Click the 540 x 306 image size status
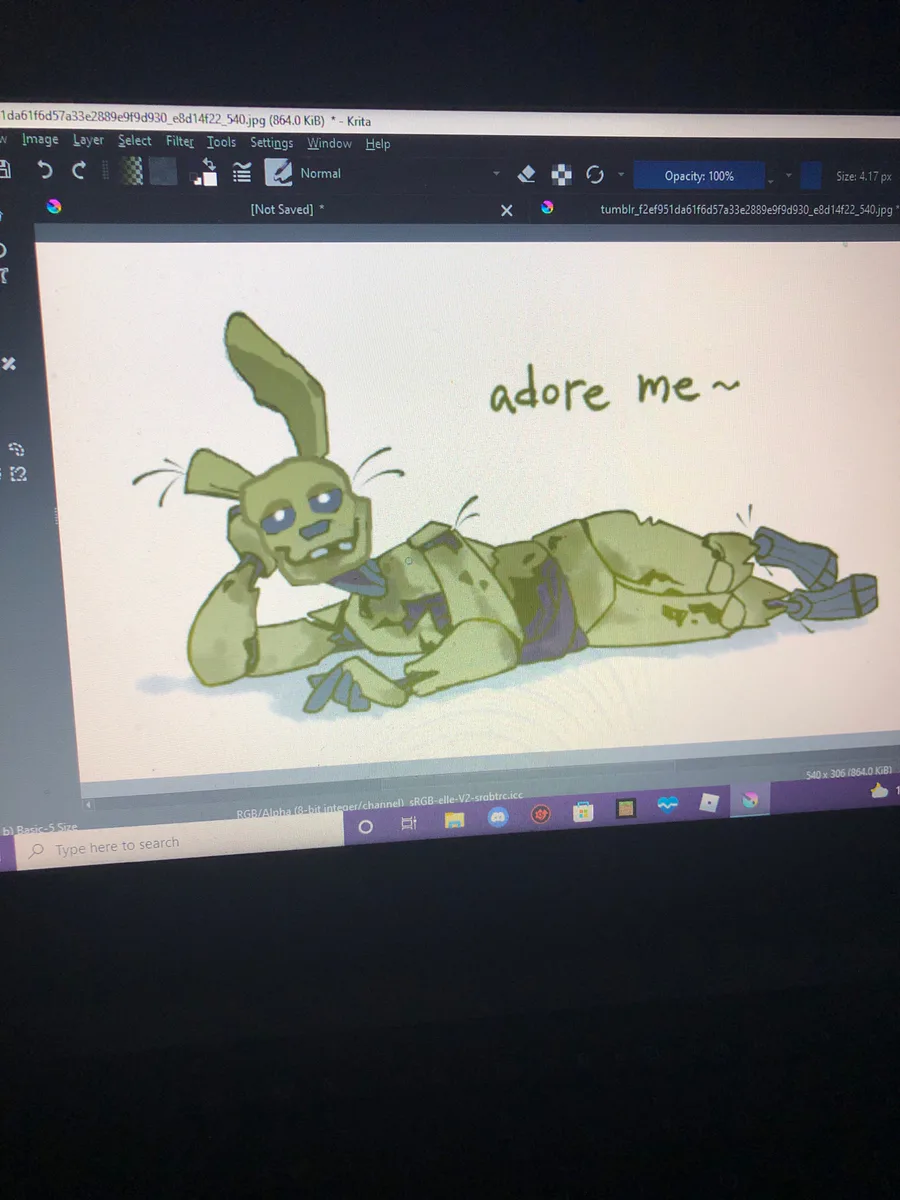900x1200 pixels. (x=849, y=774)
